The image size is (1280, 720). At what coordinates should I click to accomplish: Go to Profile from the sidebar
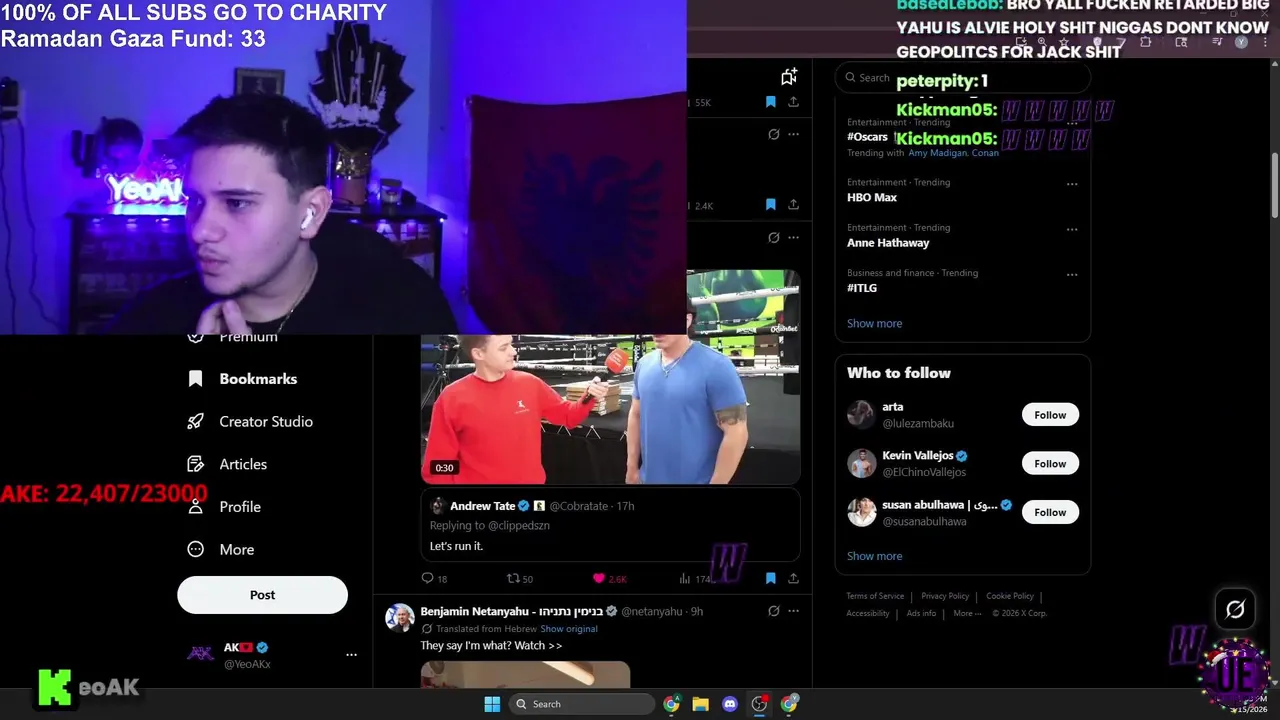(225, 507)
